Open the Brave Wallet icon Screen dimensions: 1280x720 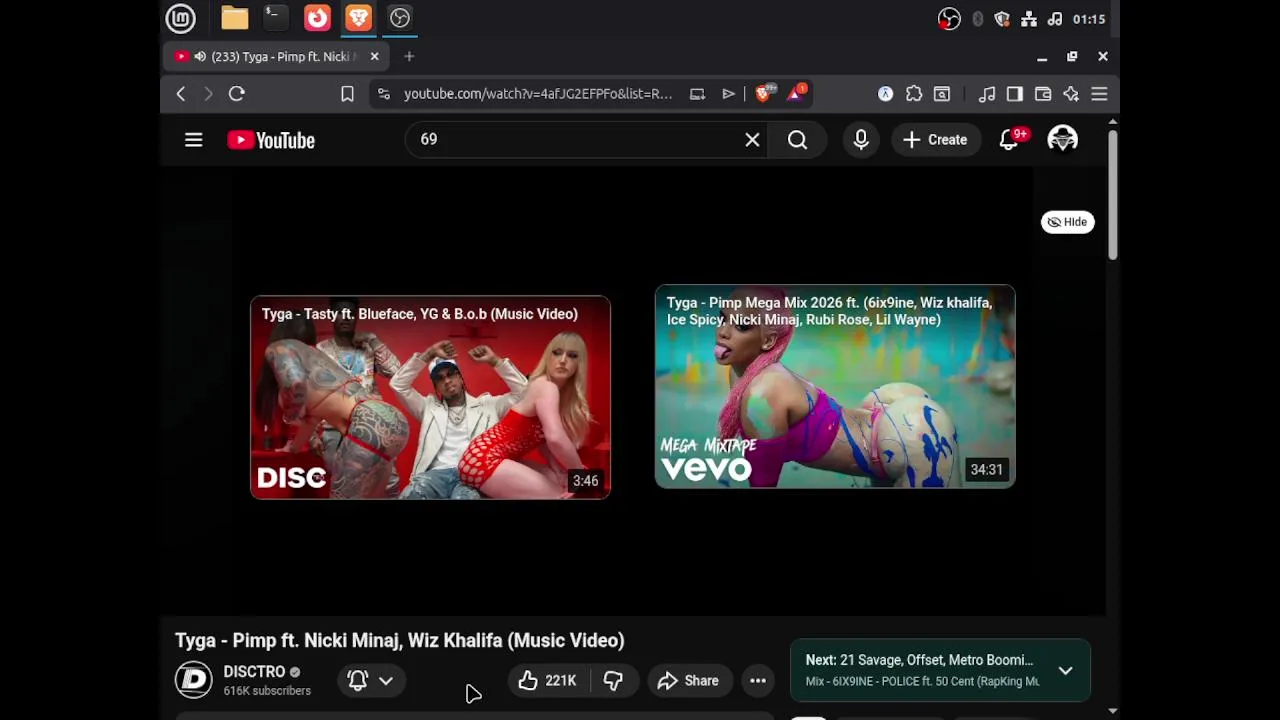(x=1043, y=94)
